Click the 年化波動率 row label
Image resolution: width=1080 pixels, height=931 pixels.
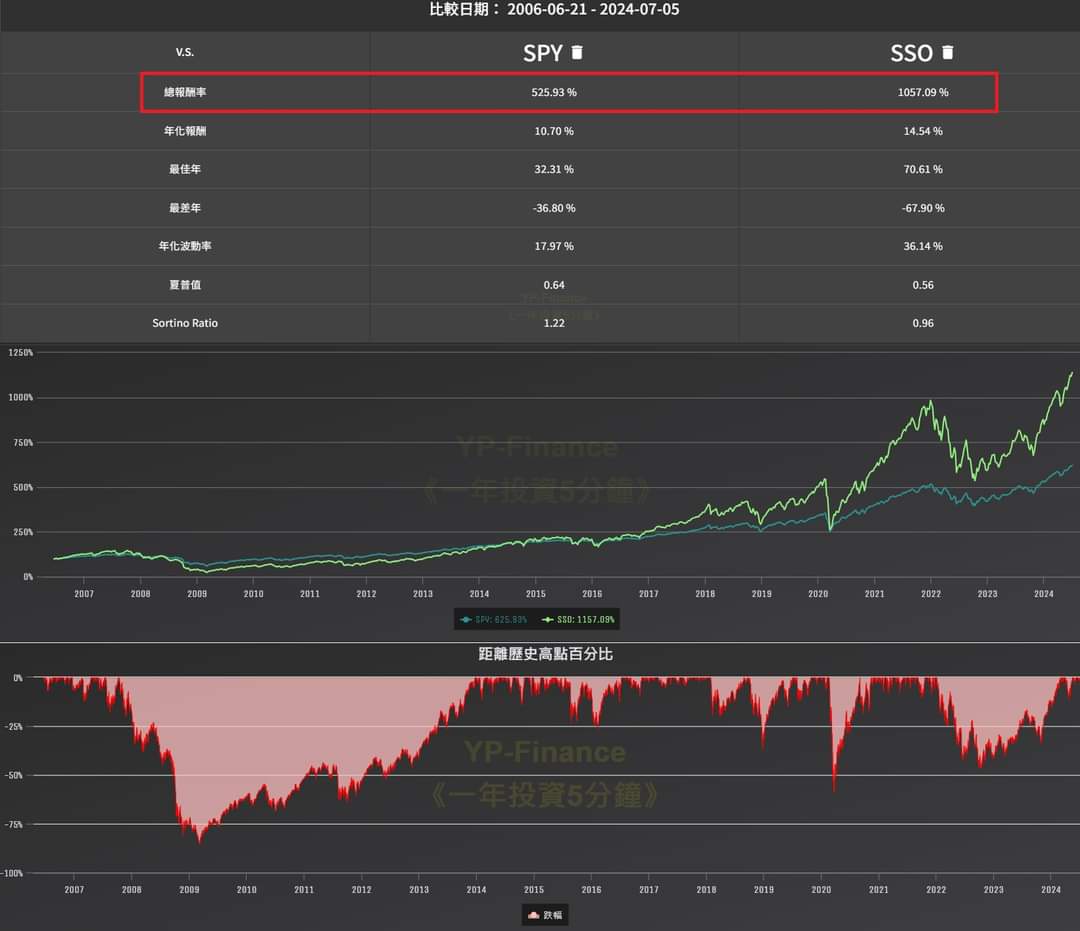(x=185, y=246)
